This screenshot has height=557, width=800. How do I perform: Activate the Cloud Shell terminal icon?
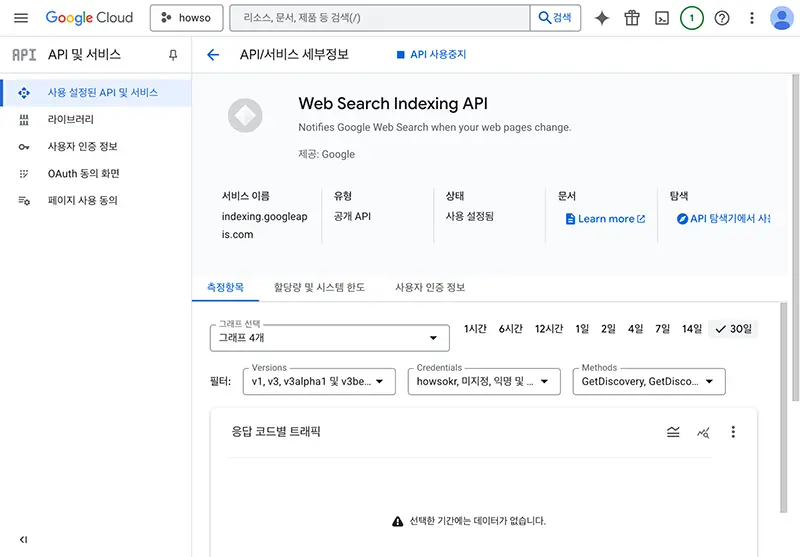662,18
